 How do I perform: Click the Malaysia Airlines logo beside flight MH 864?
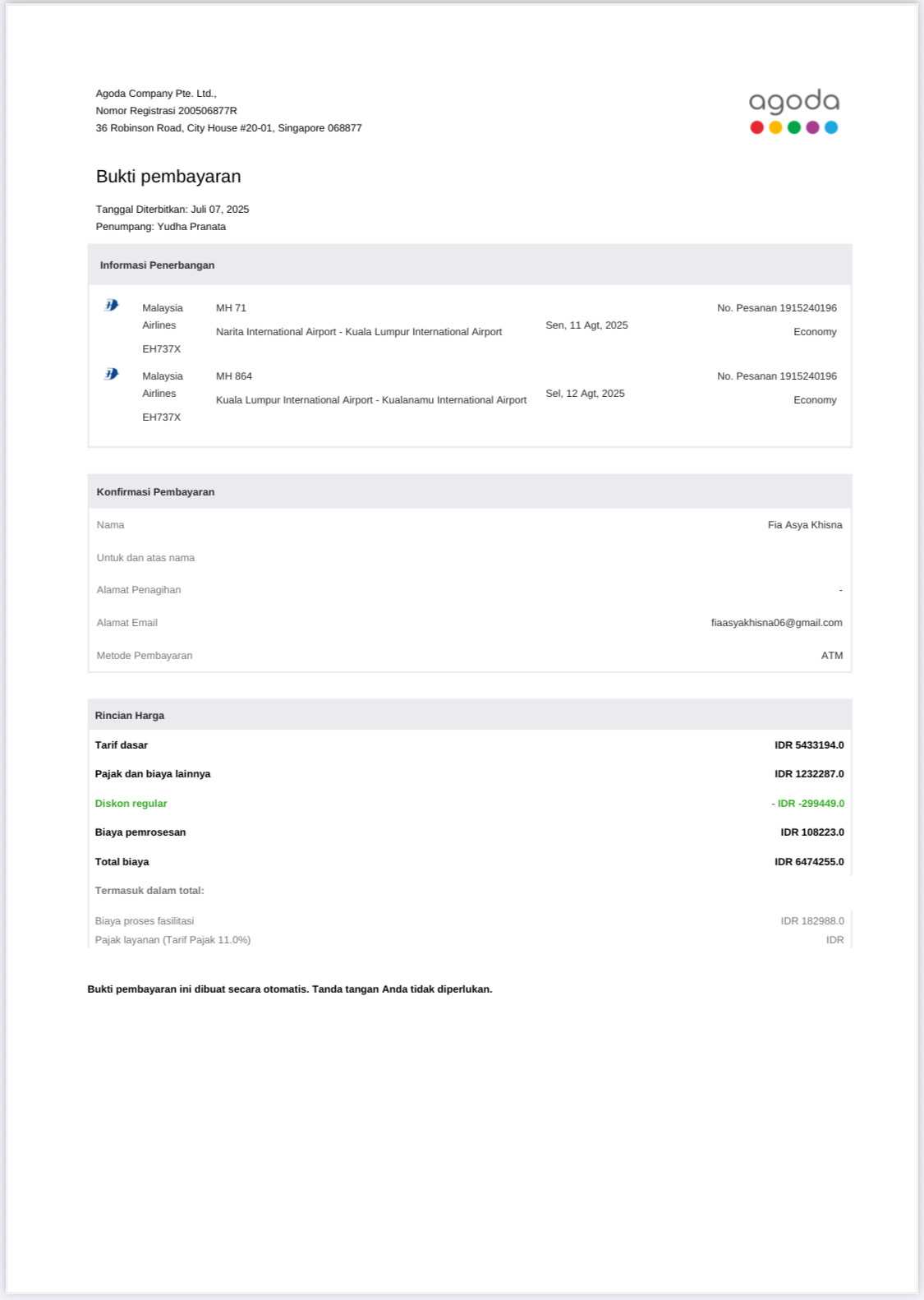point(112,374)
